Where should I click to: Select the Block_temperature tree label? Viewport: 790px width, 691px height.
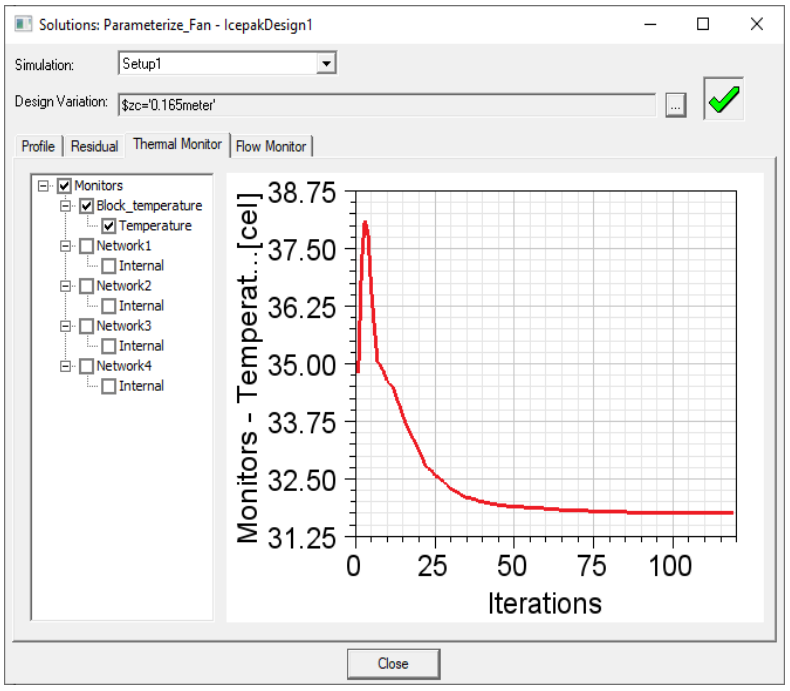tap(149, 206)
